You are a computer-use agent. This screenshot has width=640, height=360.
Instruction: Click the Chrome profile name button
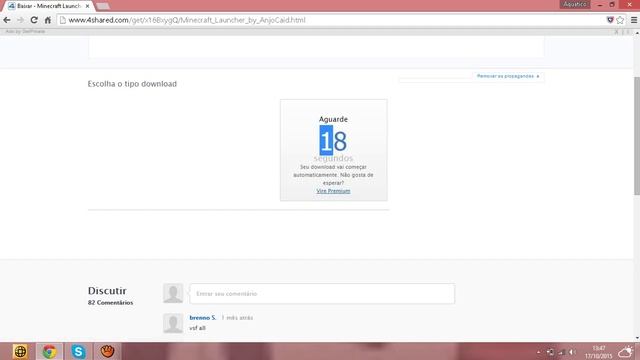(575, 4)
